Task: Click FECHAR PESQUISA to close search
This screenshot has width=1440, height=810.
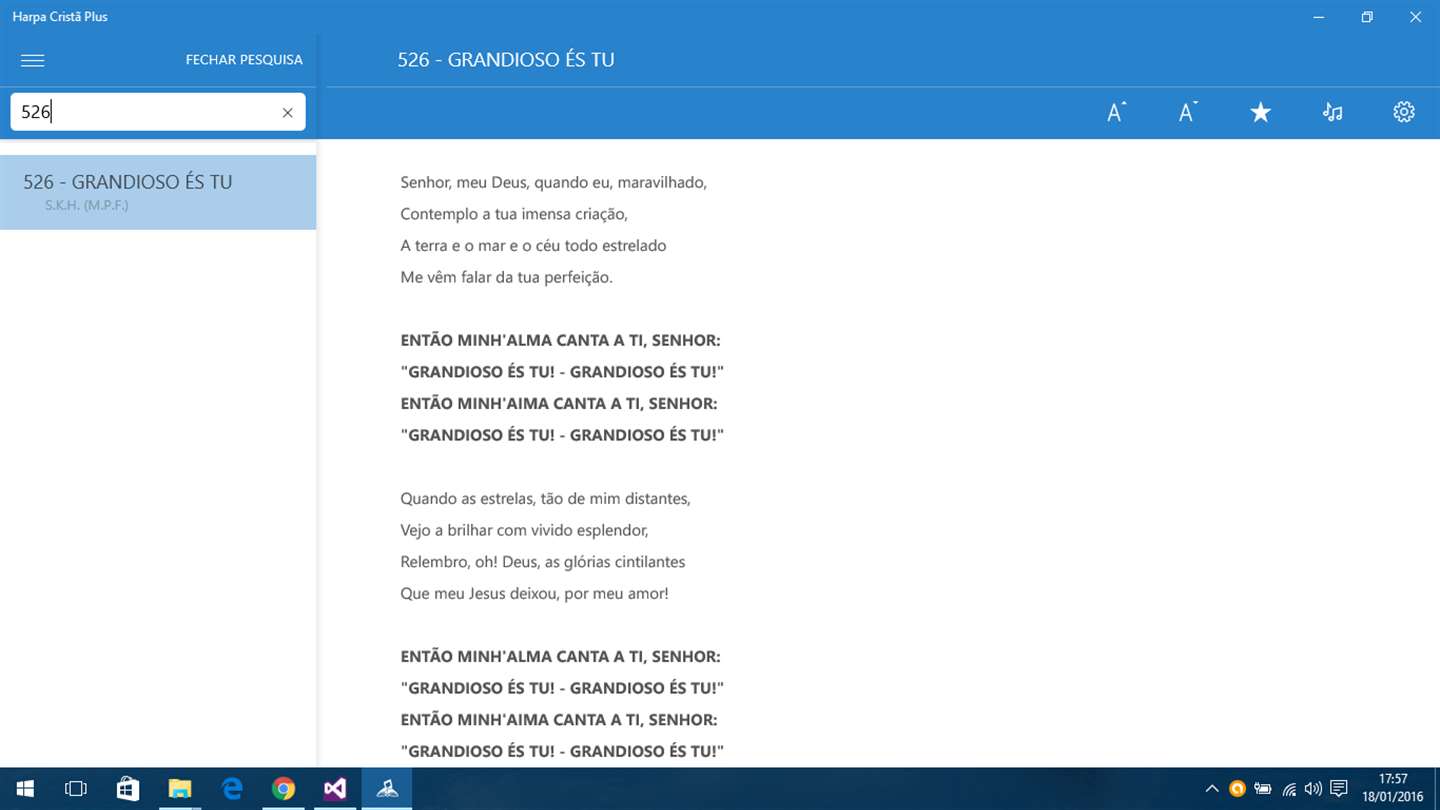Action: (244, 60)
